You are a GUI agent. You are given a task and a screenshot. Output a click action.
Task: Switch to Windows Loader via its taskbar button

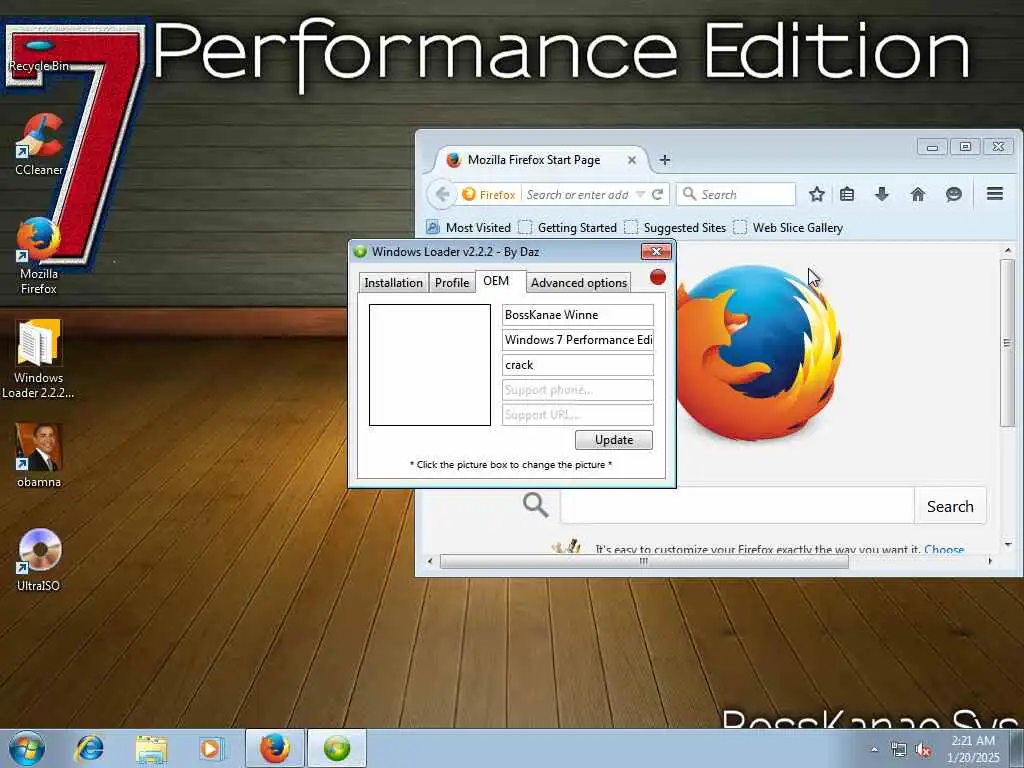(x=337, y=748)
